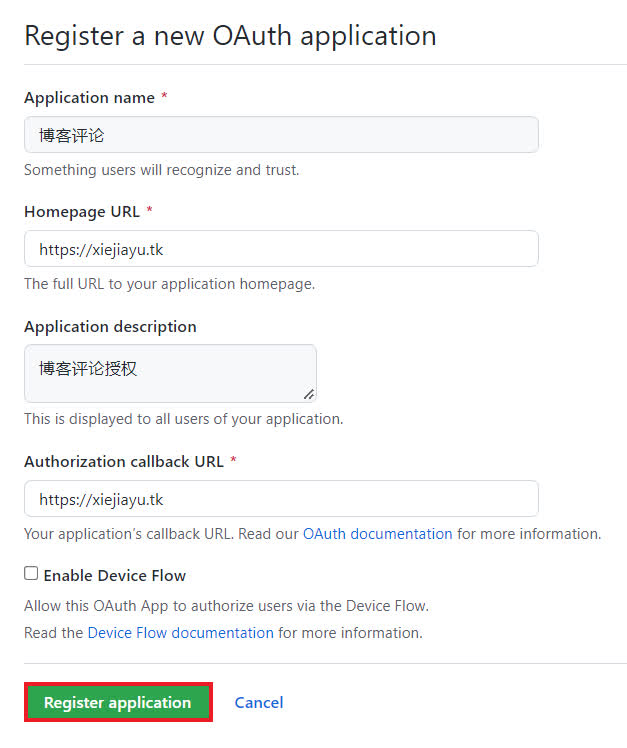Click the "Authorization callback URL" label

[124, 461]
